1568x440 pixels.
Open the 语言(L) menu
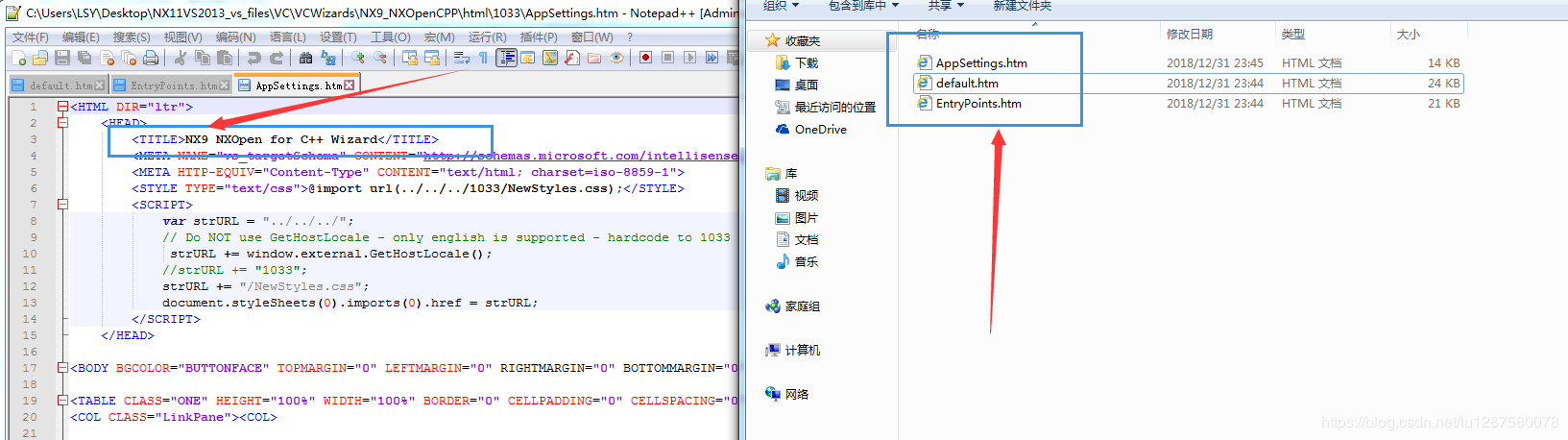[x=287, y=37]
